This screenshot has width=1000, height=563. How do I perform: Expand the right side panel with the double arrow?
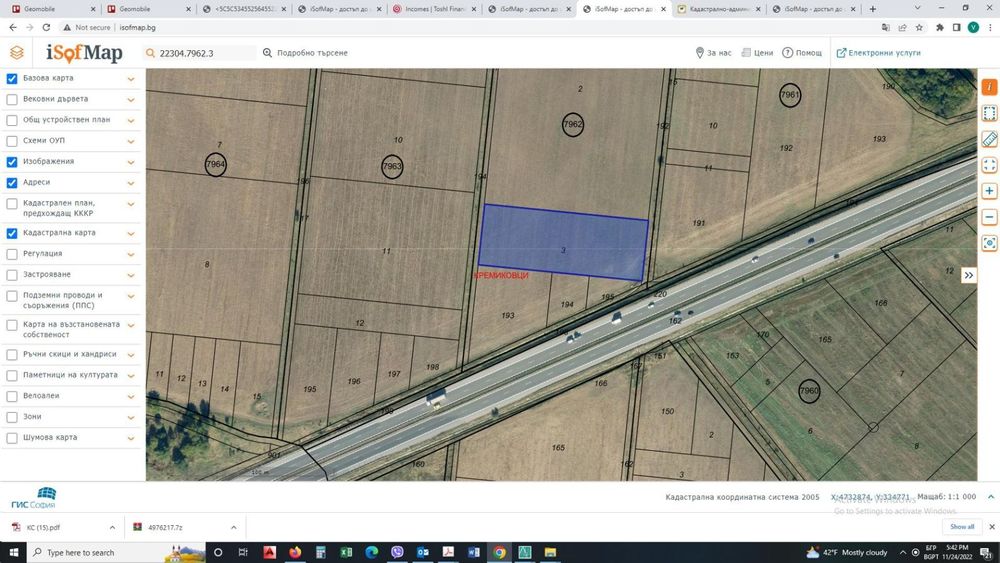969,275
